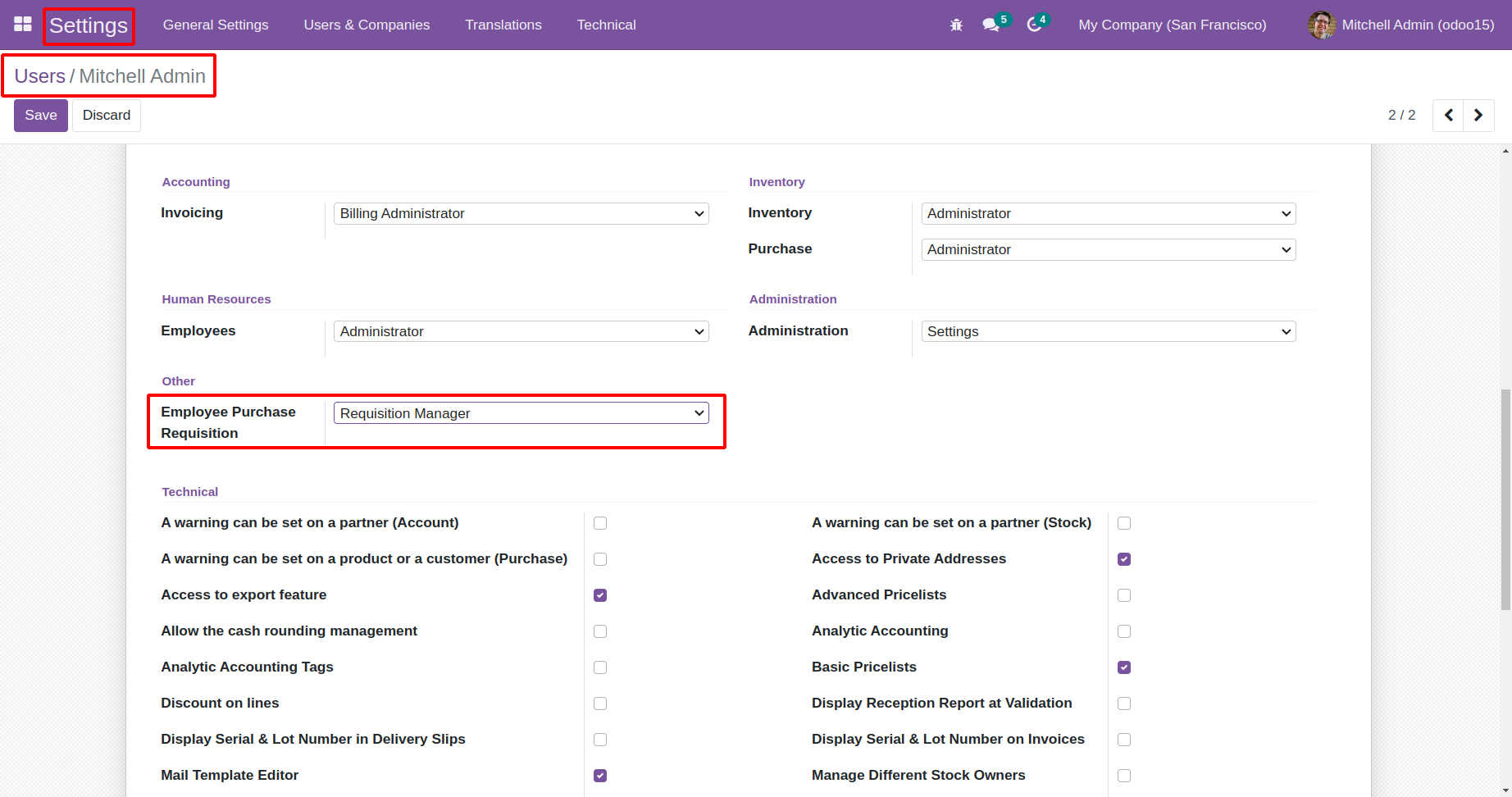Image resolution: width=1512 pixels, height=797 pixels.
Task: Switch company via My Company (San Francisco)
Action: coord(1173,25)
